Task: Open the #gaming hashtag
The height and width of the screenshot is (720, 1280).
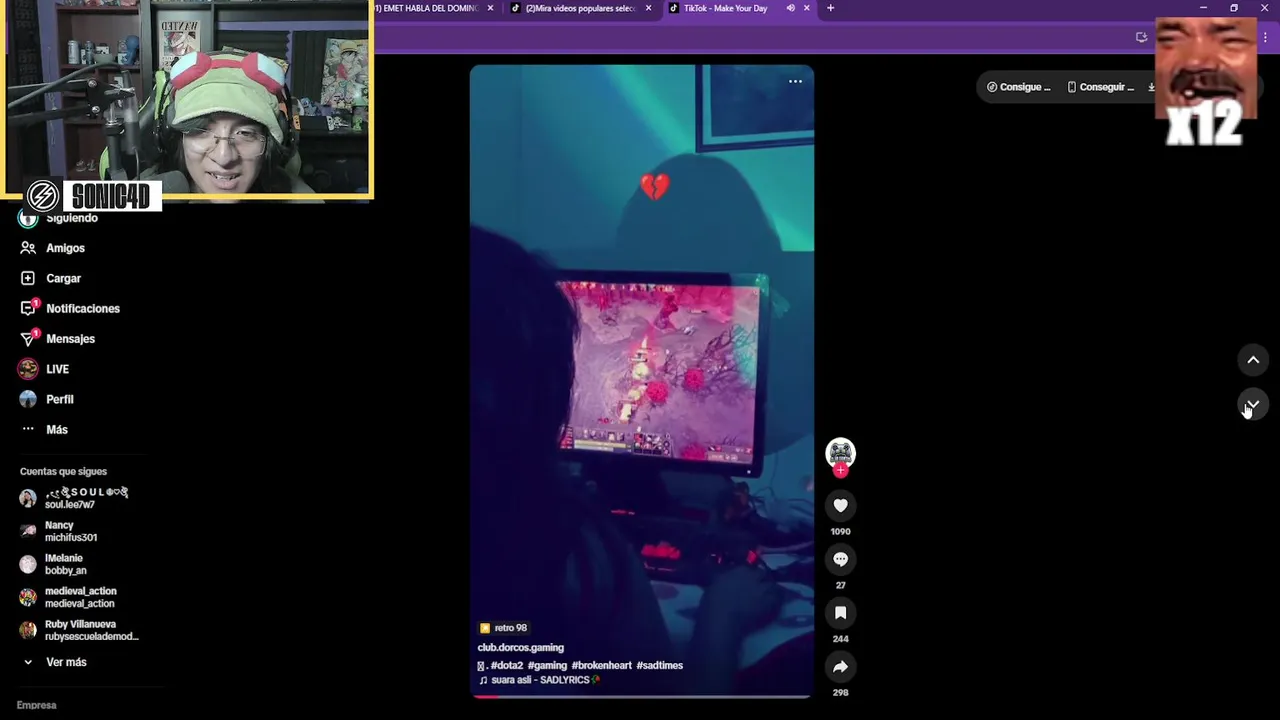Action: (x=547, y=665)
